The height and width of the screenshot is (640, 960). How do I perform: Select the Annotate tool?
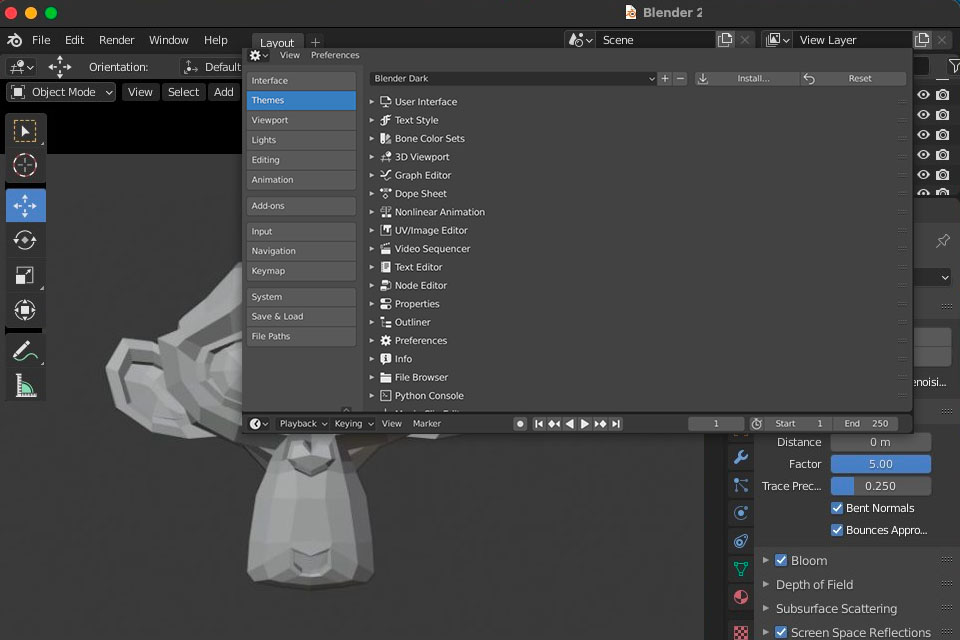tap(25, 351)
